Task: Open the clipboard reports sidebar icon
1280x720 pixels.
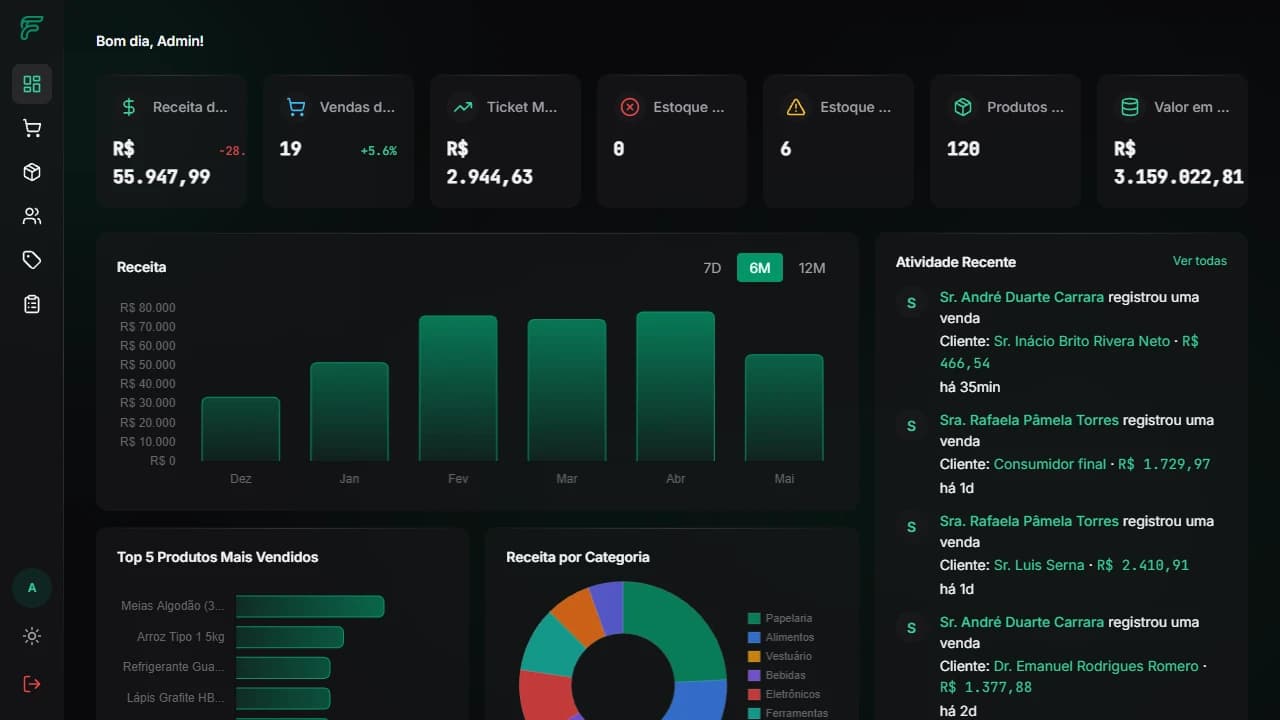Action: point(32,304)
